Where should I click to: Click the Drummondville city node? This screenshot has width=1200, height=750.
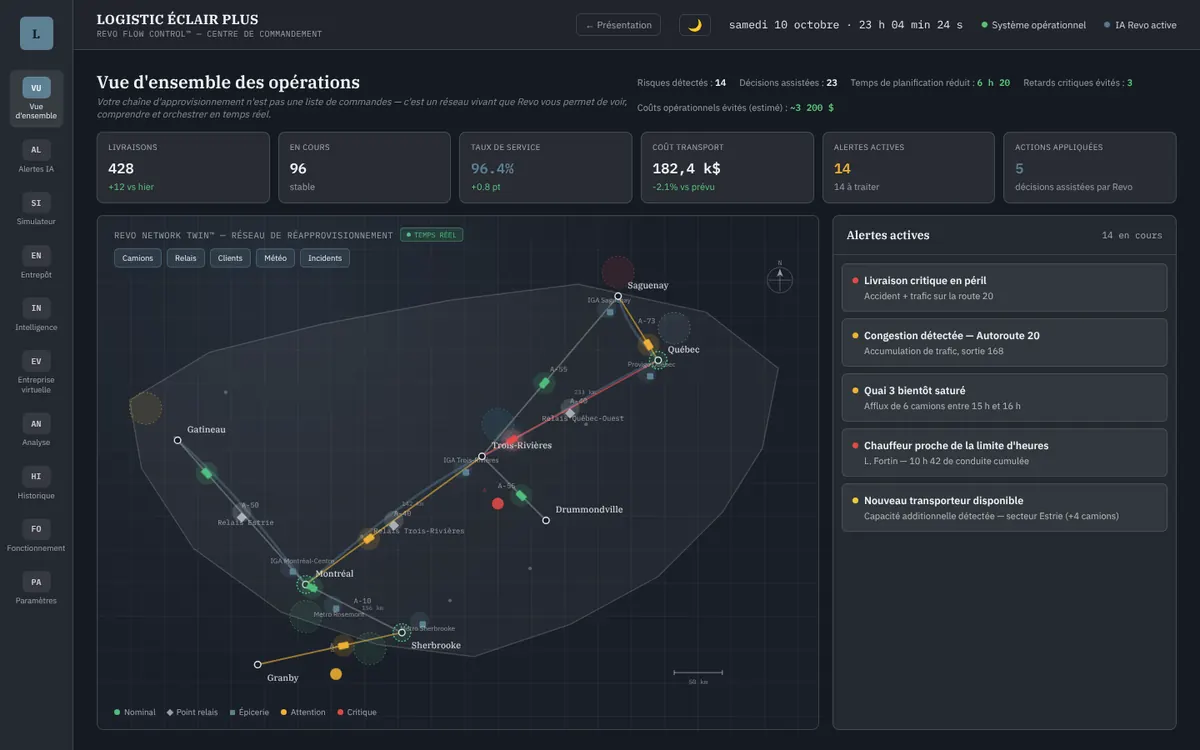pos(546,520)
